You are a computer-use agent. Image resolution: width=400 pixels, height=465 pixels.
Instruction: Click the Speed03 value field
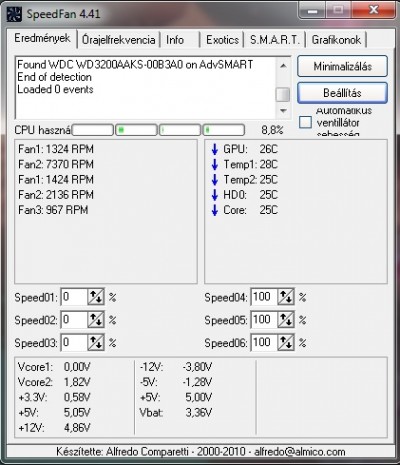point(74,343)
